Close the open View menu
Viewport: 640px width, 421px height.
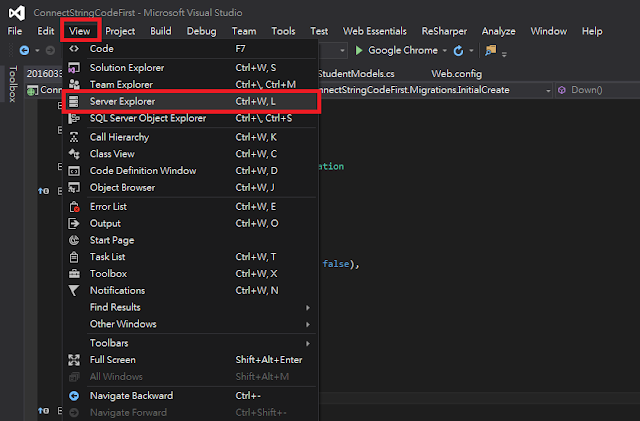80,31
